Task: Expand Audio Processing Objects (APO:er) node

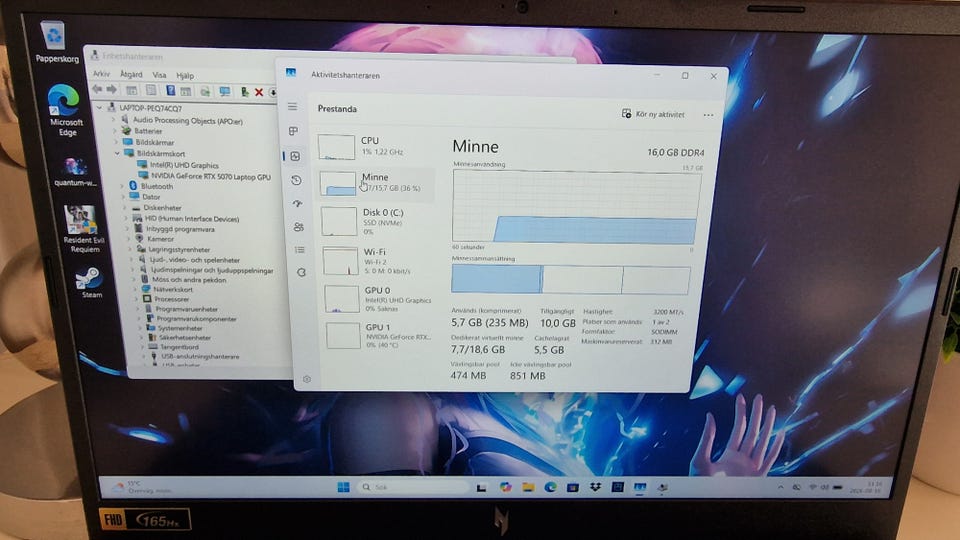Action: [x=113, y=120]
